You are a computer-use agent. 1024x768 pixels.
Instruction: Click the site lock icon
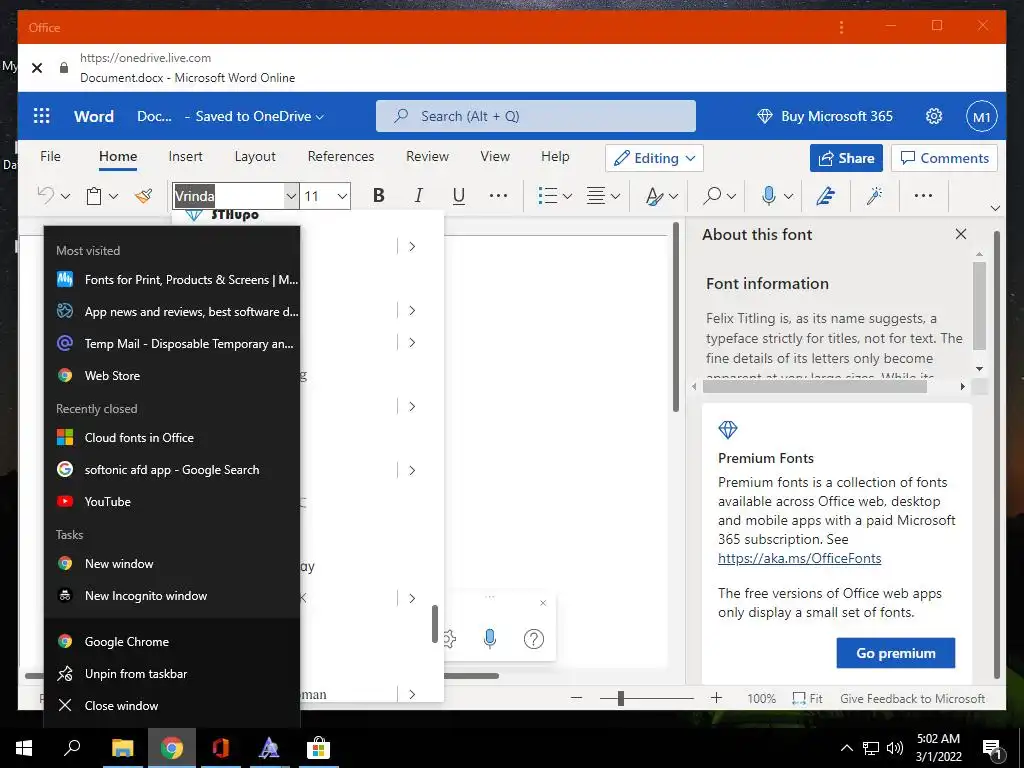click(63, 67)
